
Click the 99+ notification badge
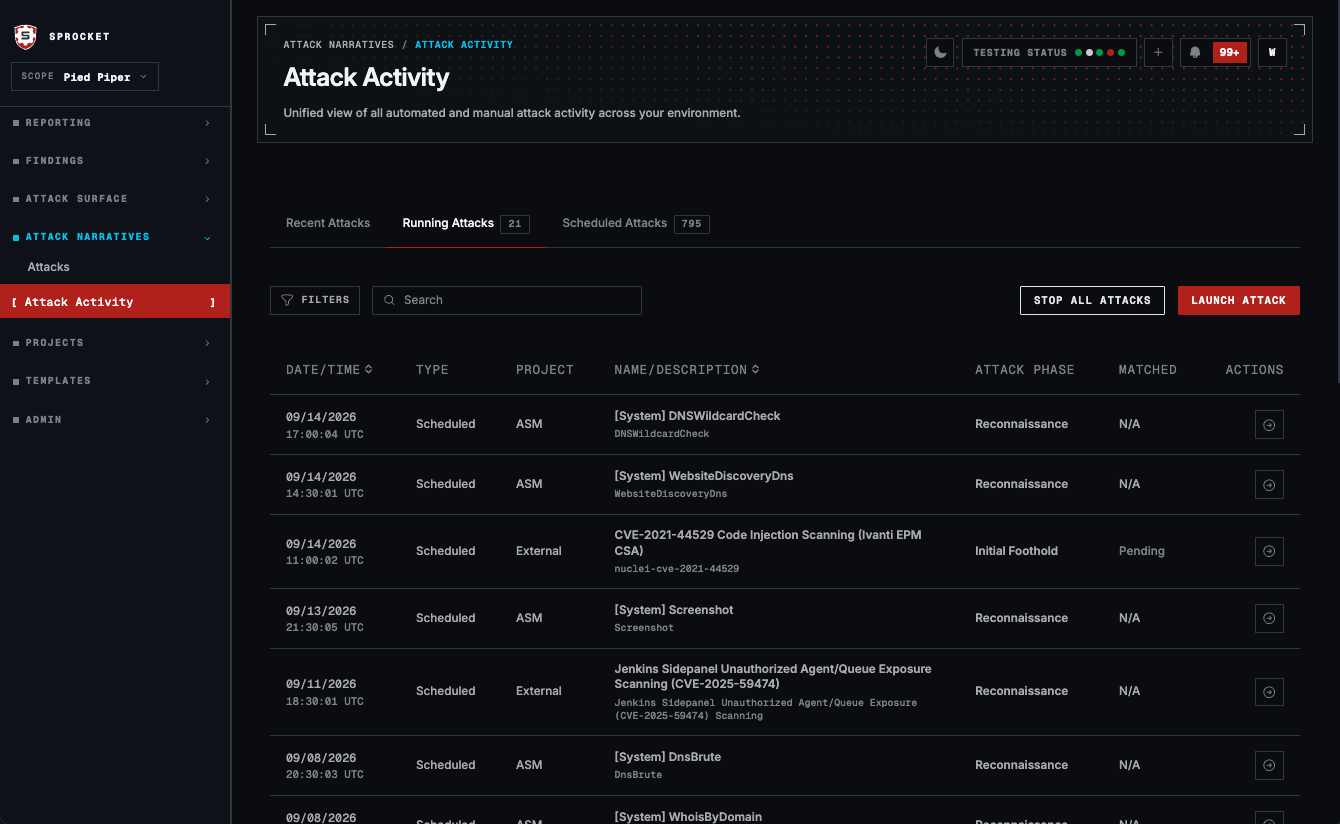tap(1230, 52)
